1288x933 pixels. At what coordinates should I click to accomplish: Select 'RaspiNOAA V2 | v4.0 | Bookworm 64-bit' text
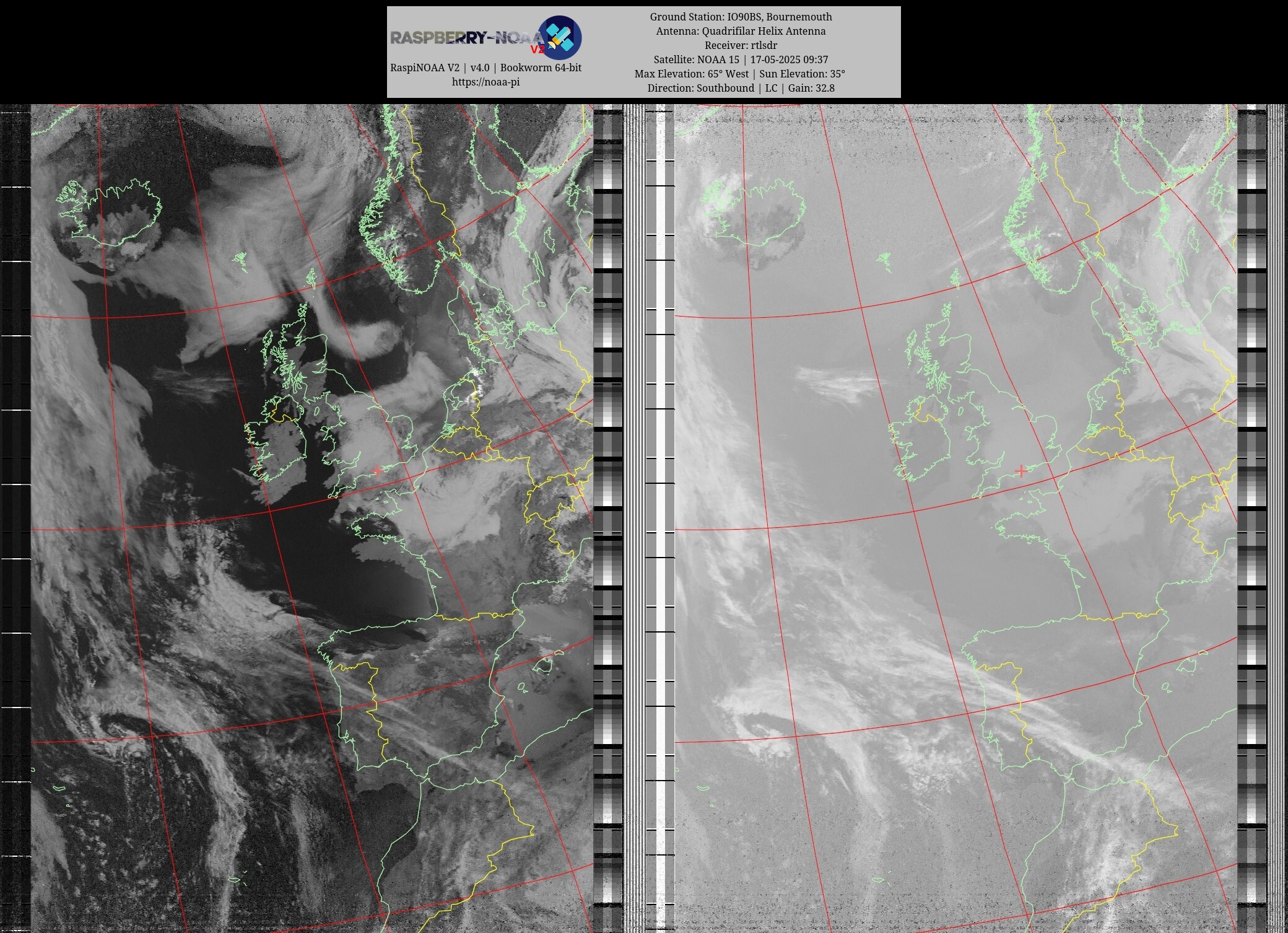click(x=485, y=68)
